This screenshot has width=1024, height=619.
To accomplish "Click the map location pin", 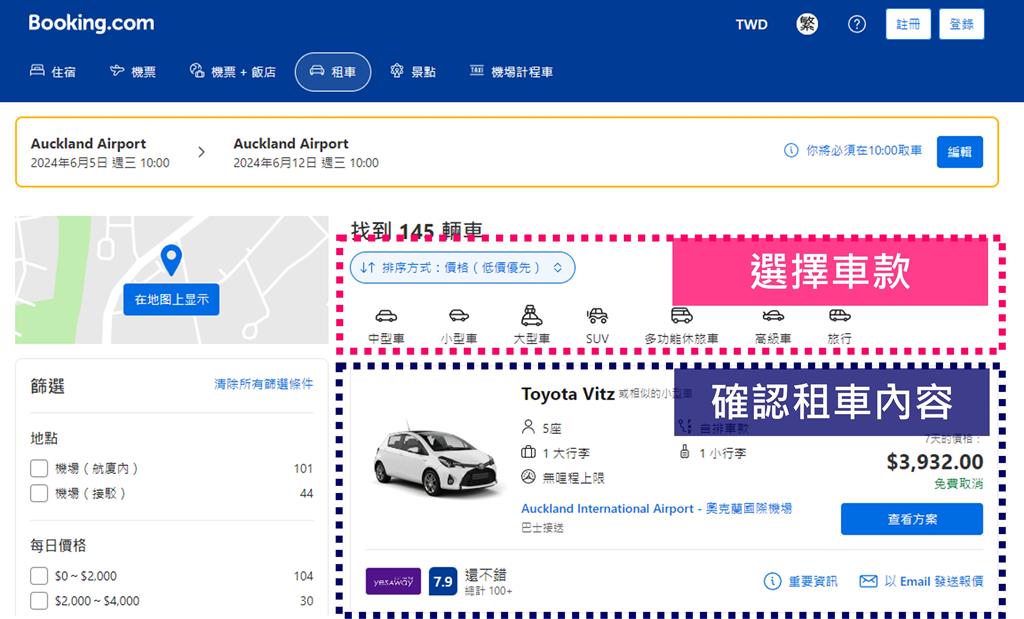I will pos(171,260).
